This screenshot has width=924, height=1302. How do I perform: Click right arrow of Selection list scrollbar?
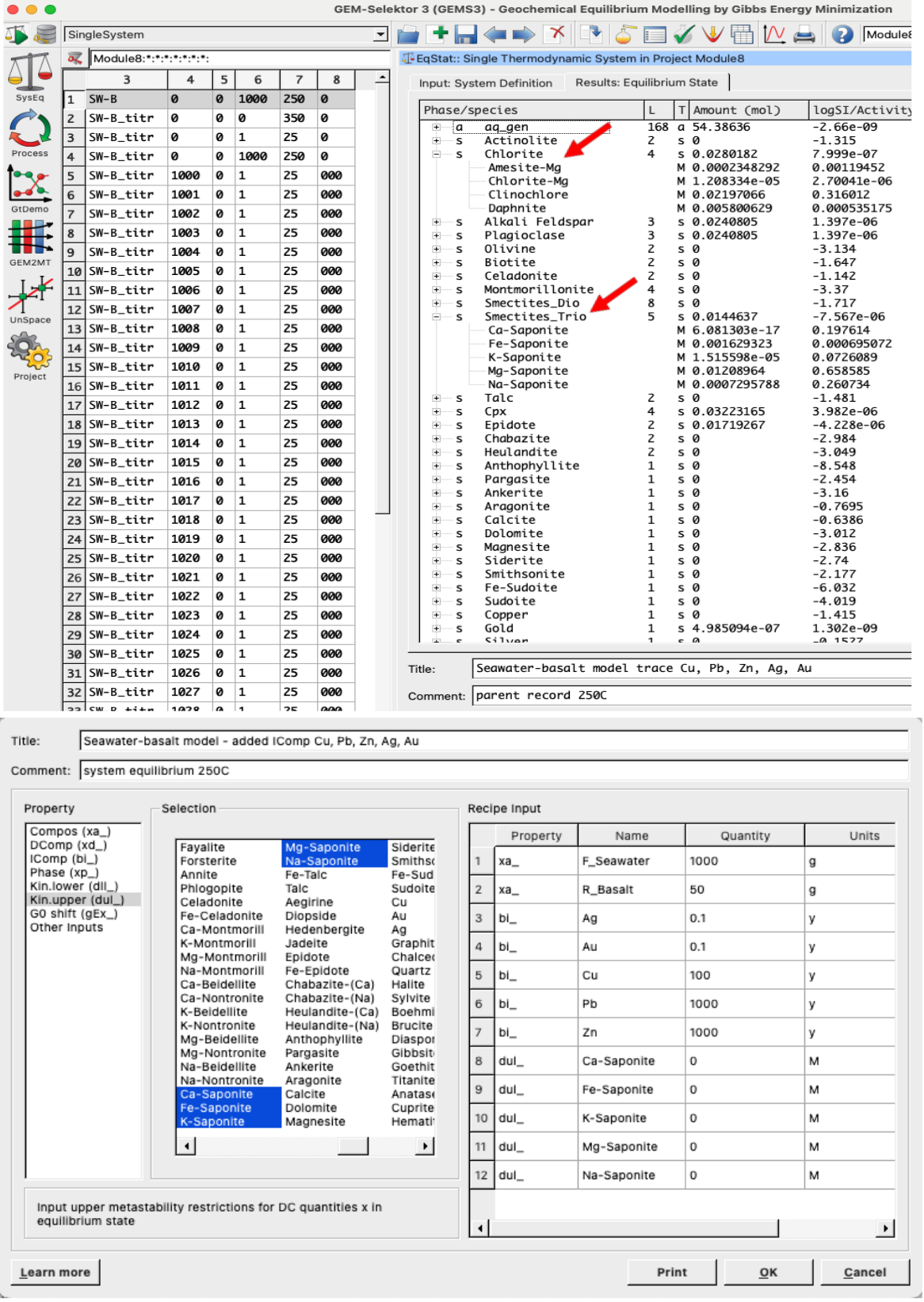point(426,1146)
